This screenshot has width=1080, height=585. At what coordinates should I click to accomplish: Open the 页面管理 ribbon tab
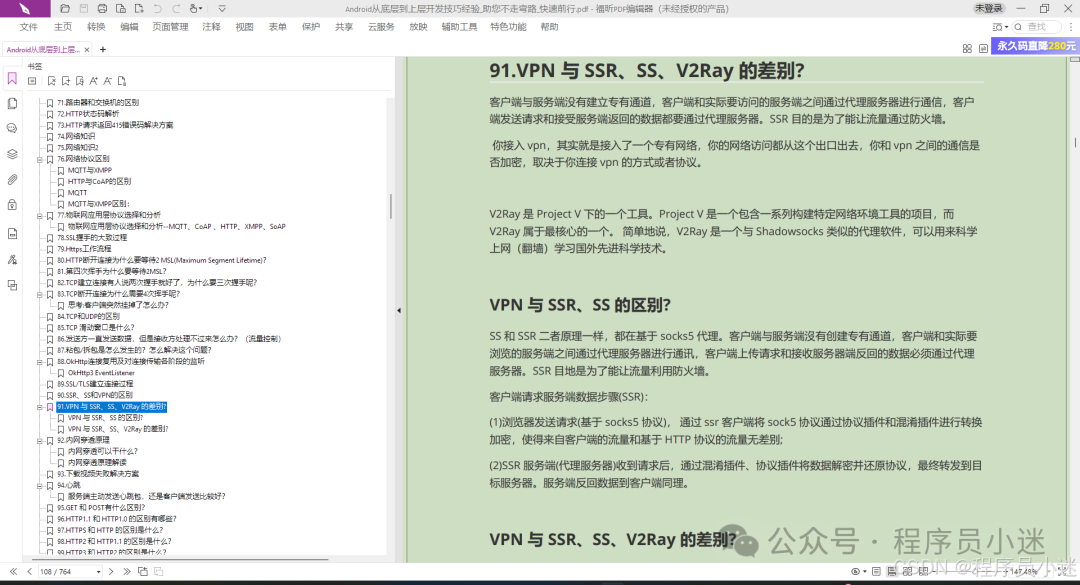click(x=170, y=27)
